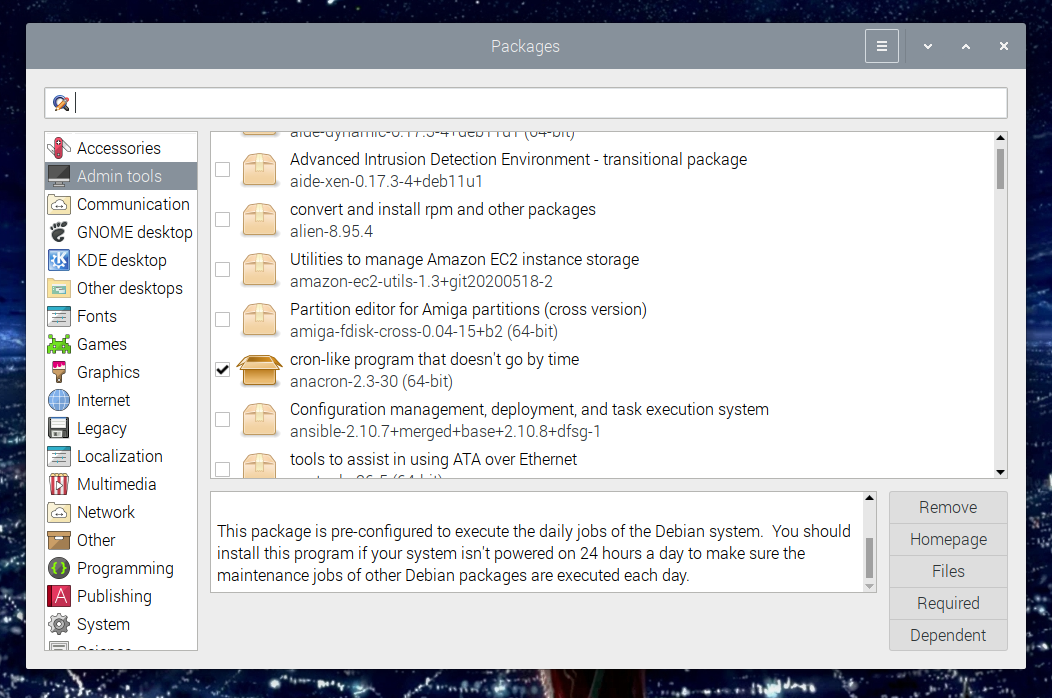The width and height of the screenshot is (1052, 698).
Task: Enable the ansible package checkbox
Action: [x=222, y=419]
